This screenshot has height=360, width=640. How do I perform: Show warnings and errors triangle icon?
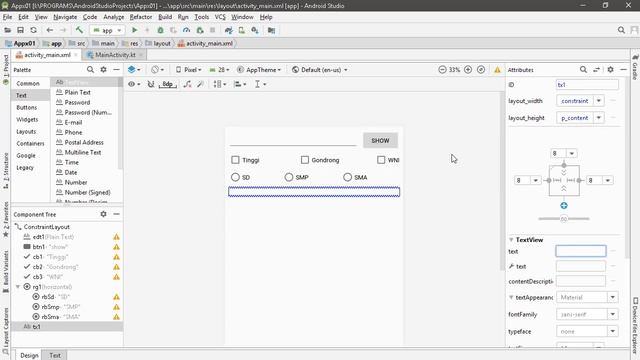point(497,70)
